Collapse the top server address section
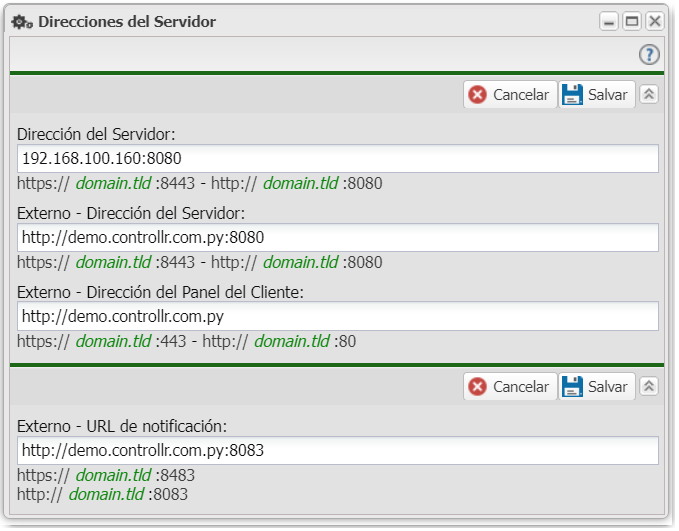679x531 pixels. (x=649, y=95)
